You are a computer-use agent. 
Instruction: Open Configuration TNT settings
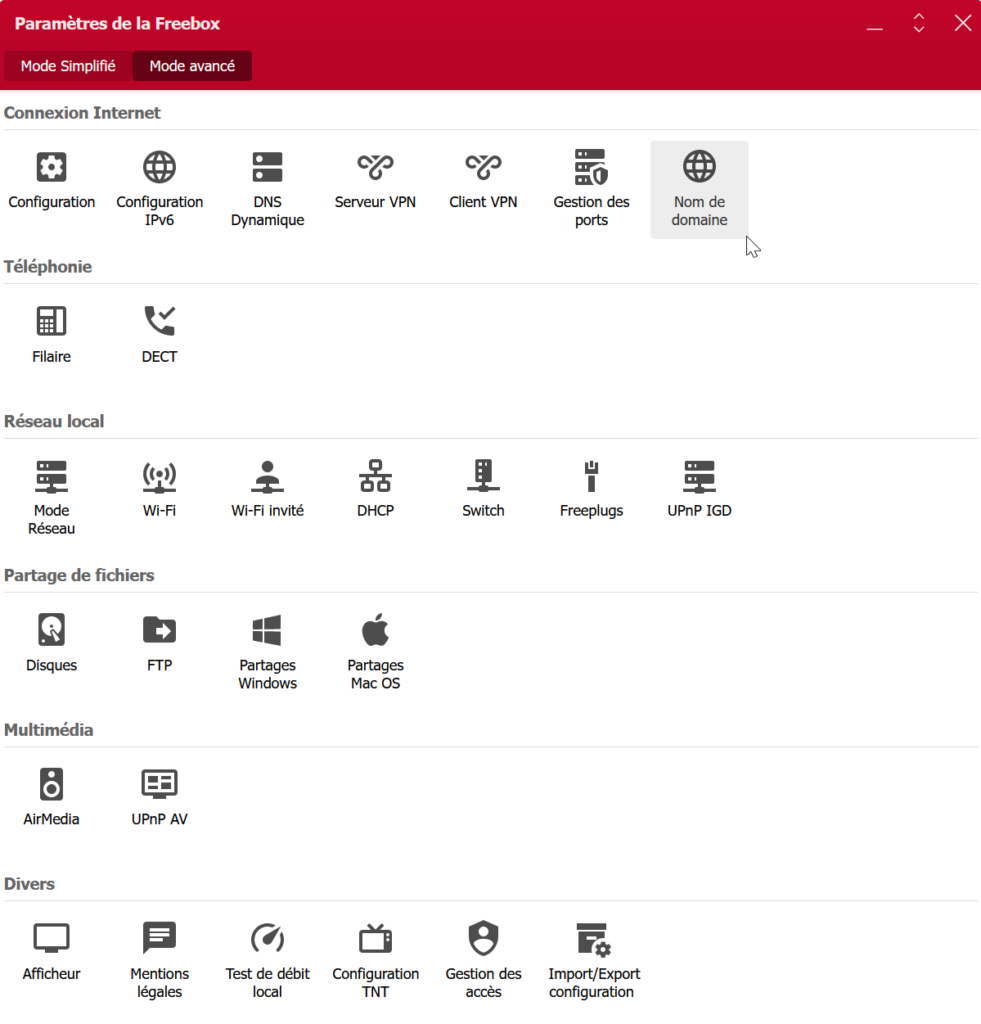coord(375,940)
